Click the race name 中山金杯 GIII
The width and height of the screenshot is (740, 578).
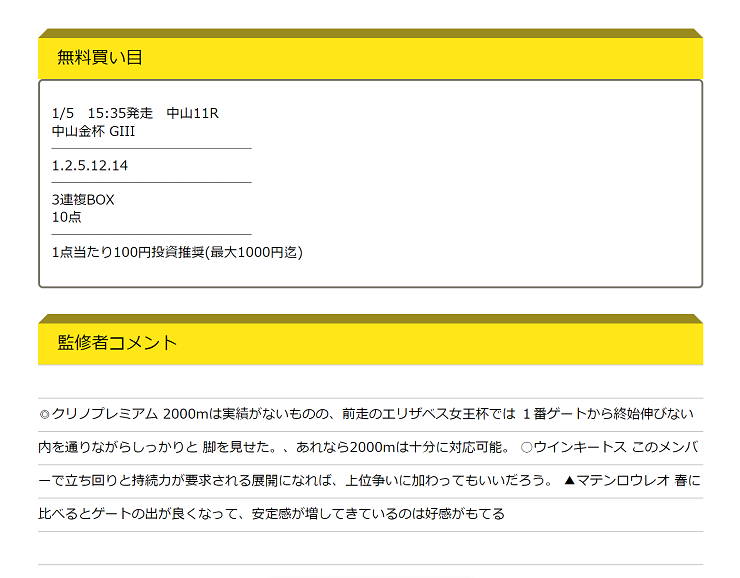click(x=93, y=131)
